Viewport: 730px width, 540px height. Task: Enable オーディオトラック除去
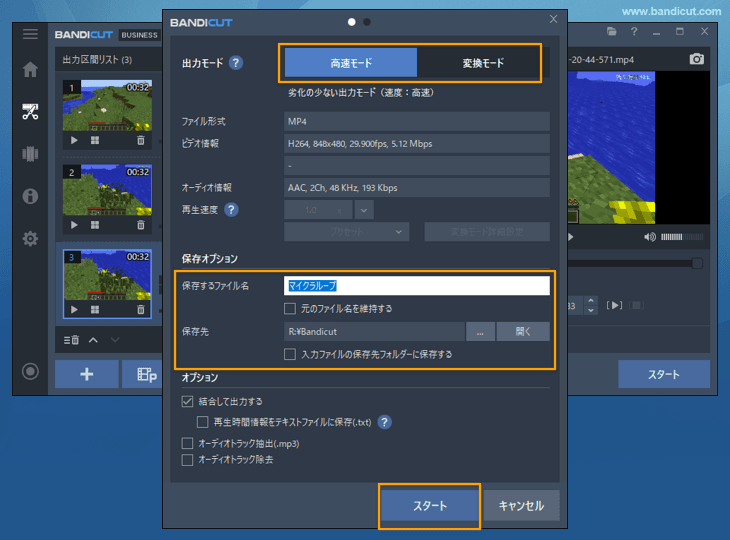[187, 460]
